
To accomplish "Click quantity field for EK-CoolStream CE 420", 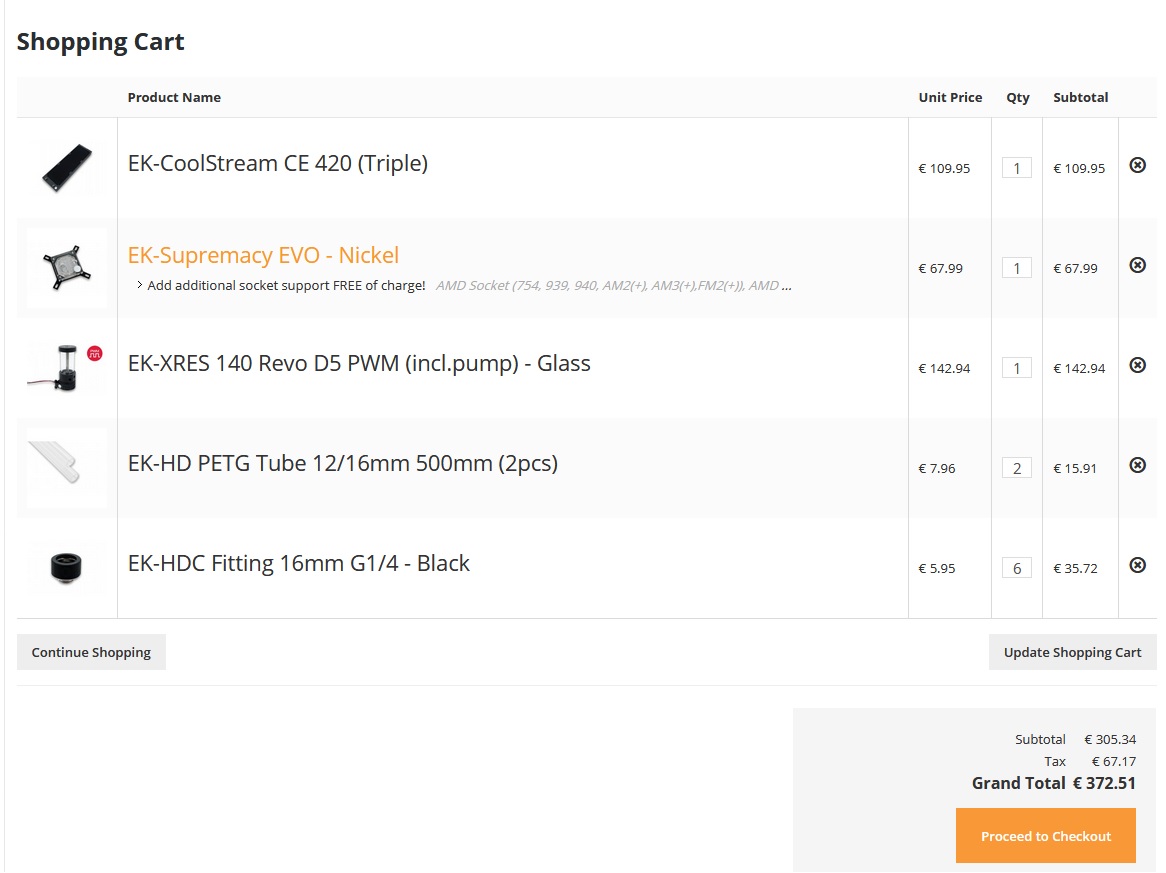I will tap(1017, 168).
